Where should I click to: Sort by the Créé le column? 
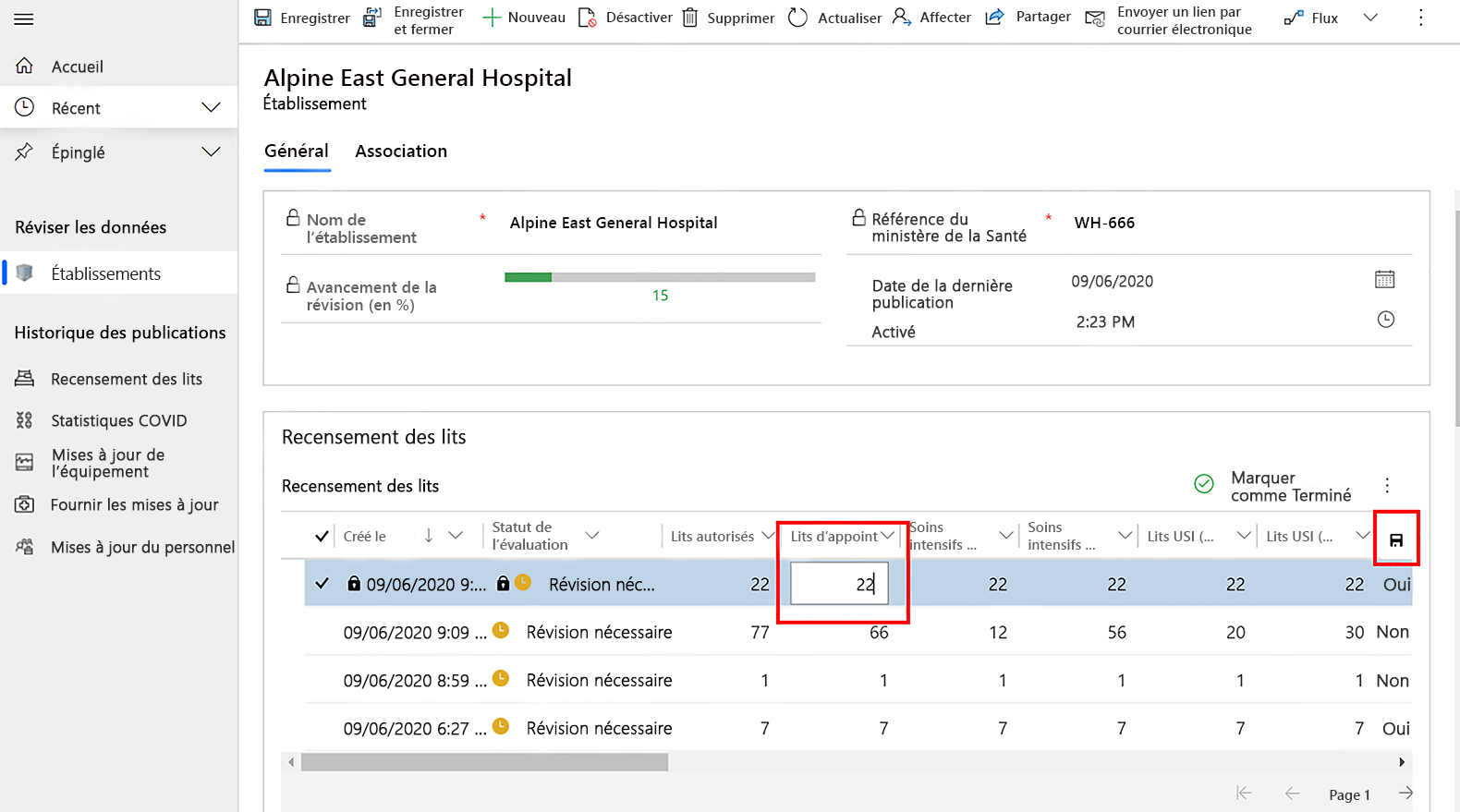365,536
